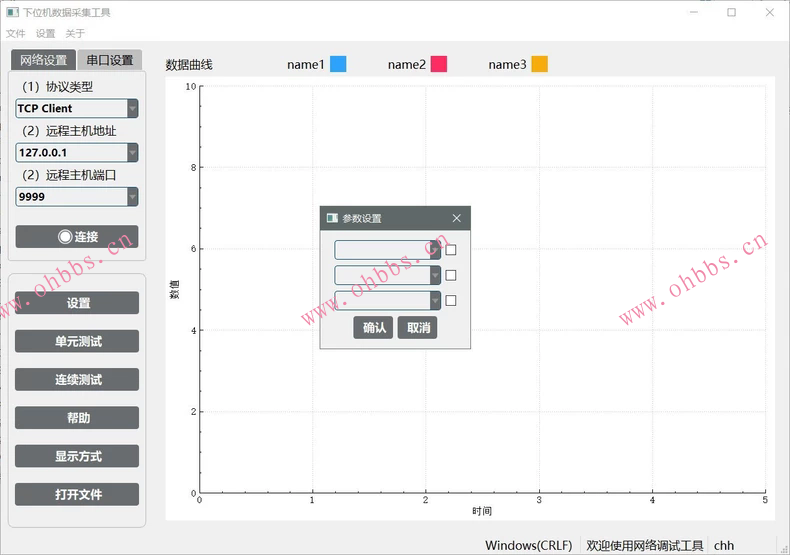Image resolution: width=790 pixels, height=555 pixels.
Task: Switch to the 网络设置 tab
Action: pyautogui.click(x=43, y=60)
